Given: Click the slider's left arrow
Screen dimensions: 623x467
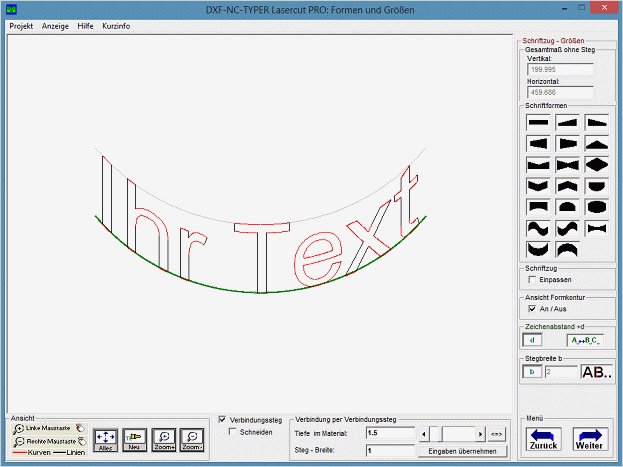Looking at the screenshot, I should (424, 434).
